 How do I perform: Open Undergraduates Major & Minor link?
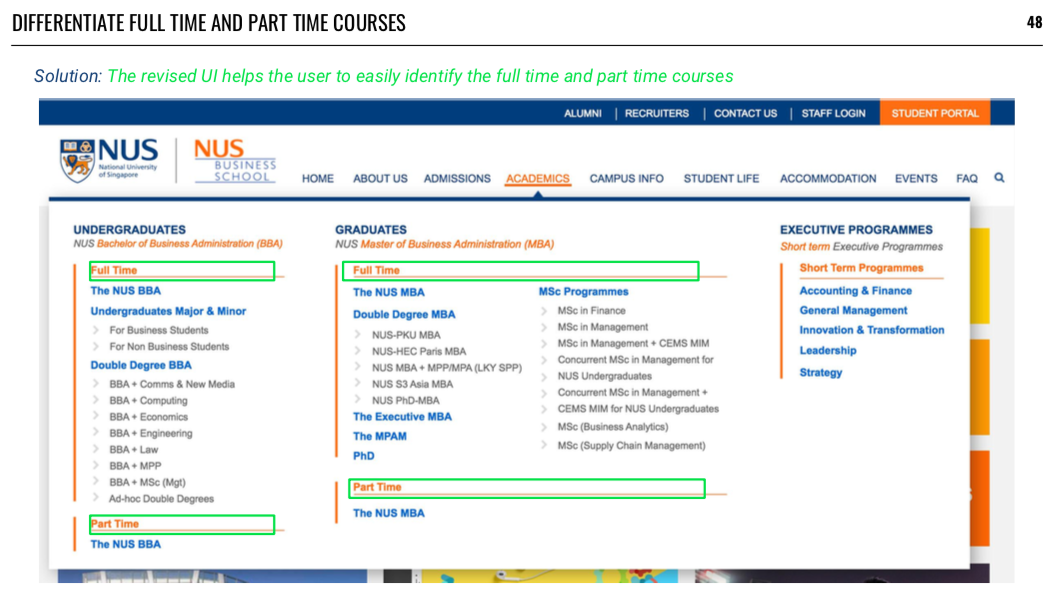(168, 311)
